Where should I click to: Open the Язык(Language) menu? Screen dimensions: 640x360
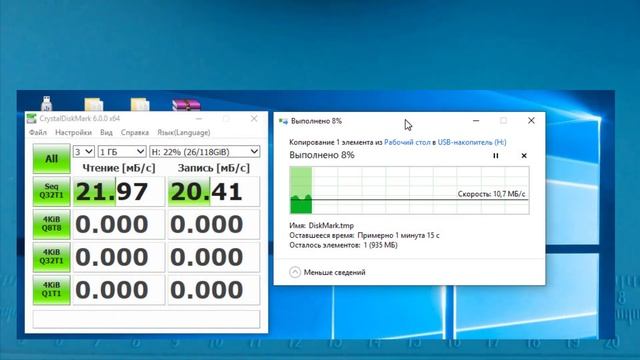pyautogui.click(x=184, y=132)
